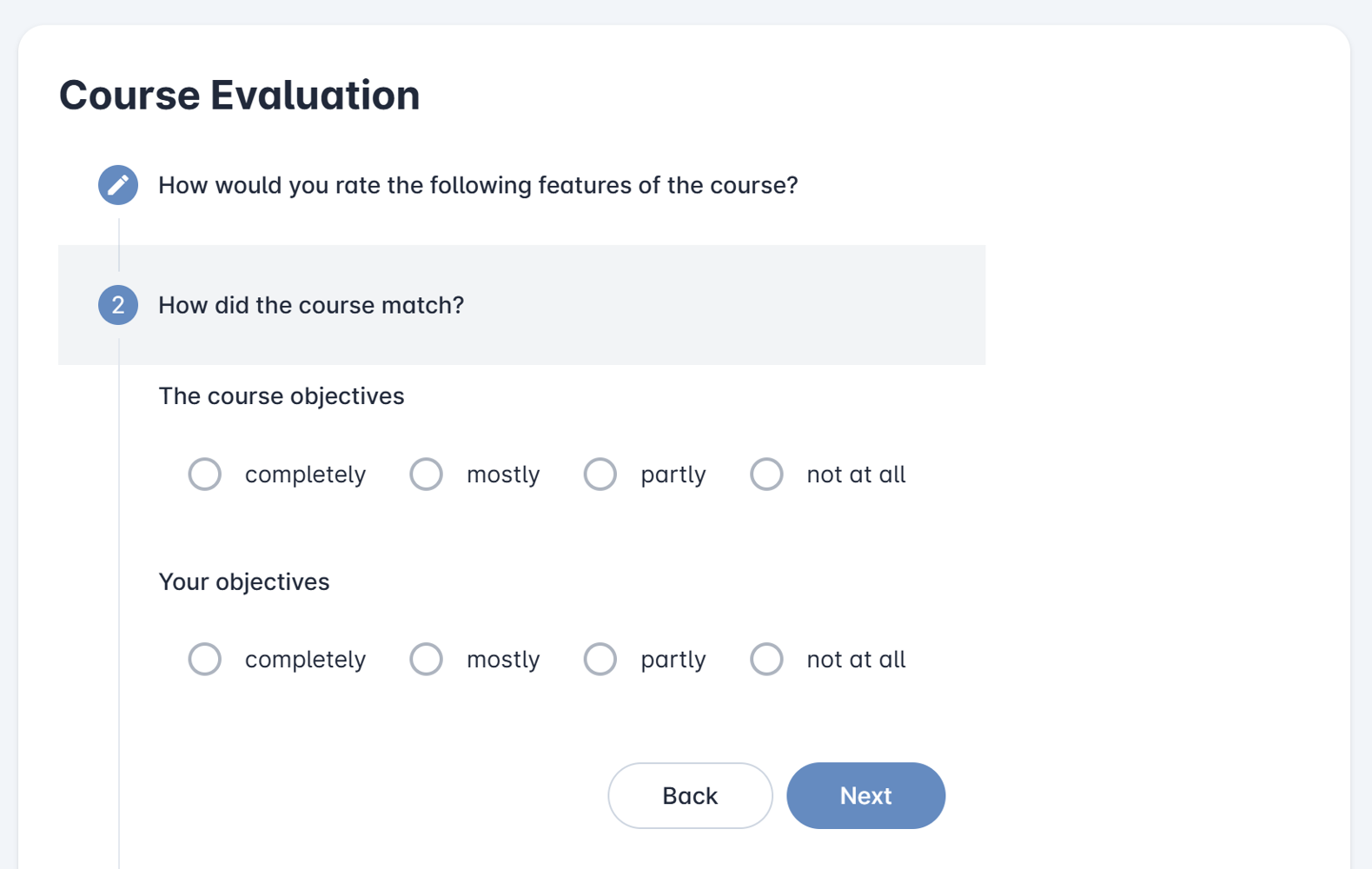Click the 'Your objectives' question label
The height and width of the screenshot is (869, 1372).
point(244,581)
